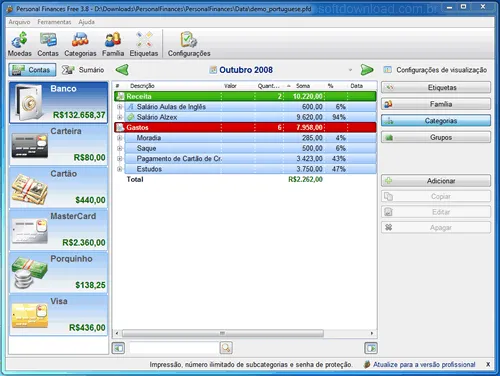The height and width of the screenshot is (376, 500).
Task: Switch to the Sumário tab
Action: 83,70
